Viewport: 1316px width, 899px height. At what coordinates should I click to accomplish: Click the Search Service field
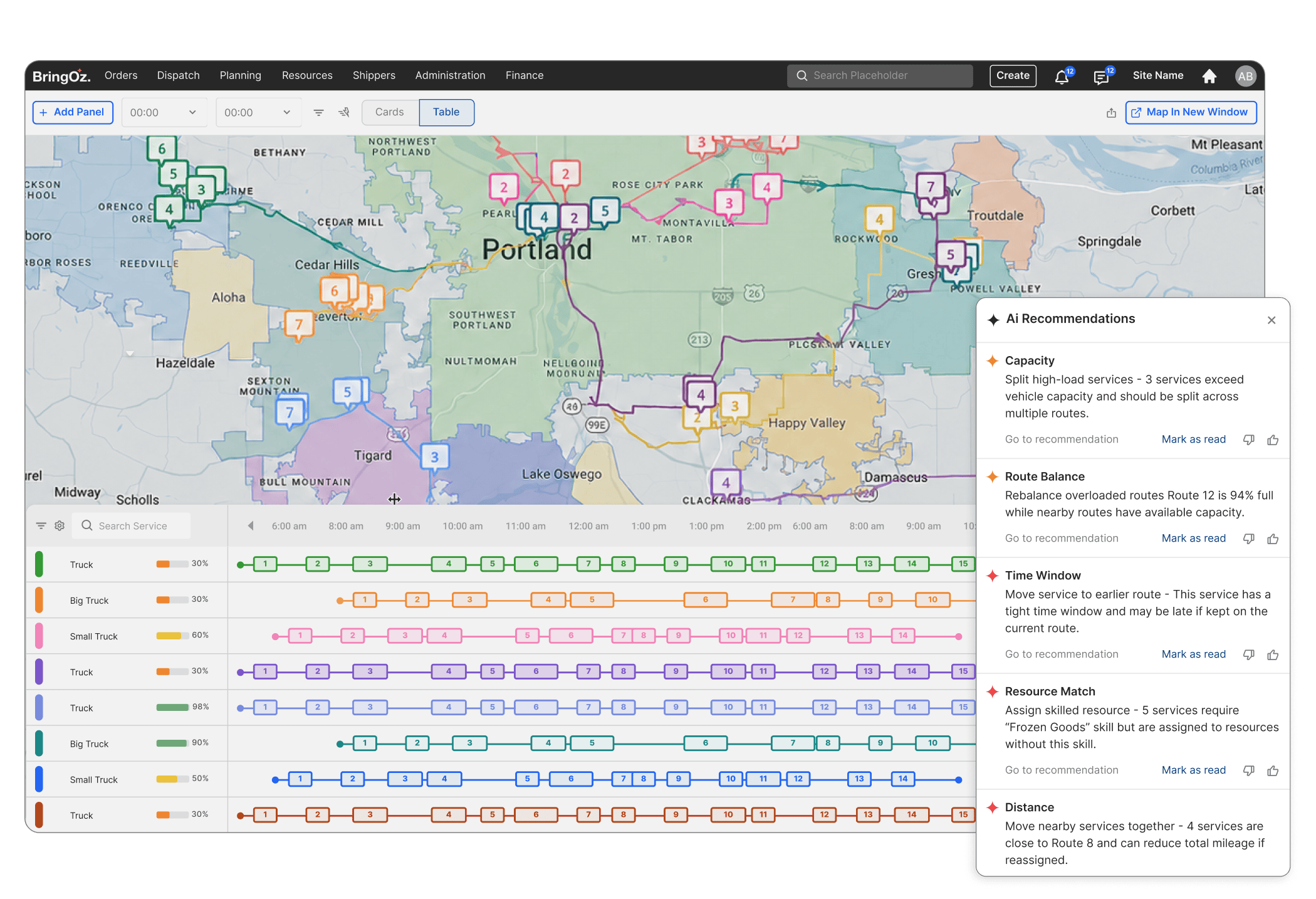[x=132, y=525]
